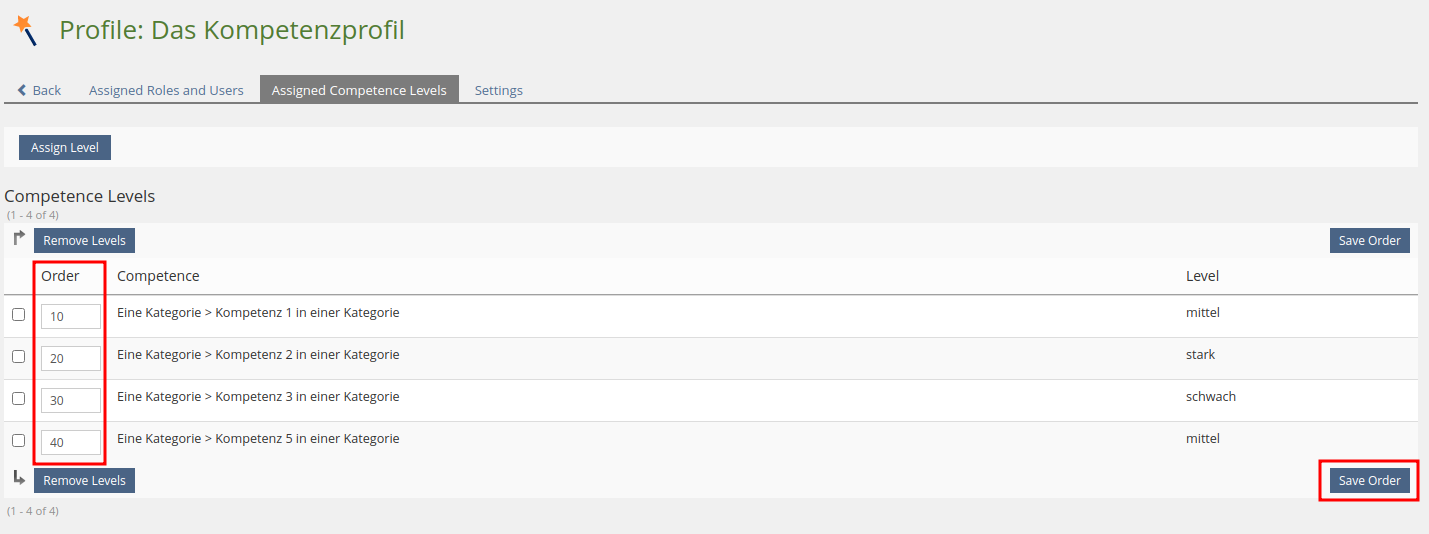Viewport: 1429px width, 534px height.
Task: Click the top multi-select arrow icon
Action: pyautogui.click(x=19, y=239)
